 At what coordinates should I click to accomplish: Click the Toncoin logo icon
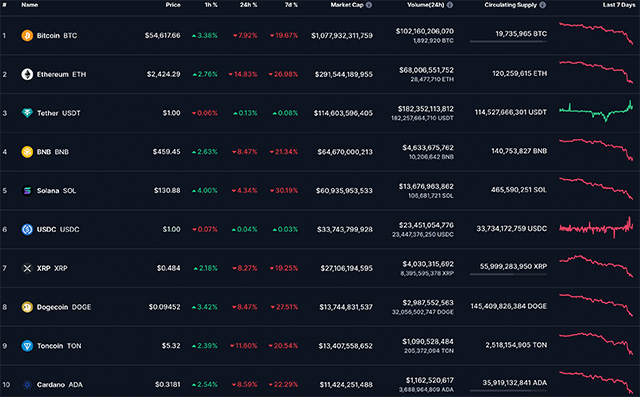click(x=27, y=346)
